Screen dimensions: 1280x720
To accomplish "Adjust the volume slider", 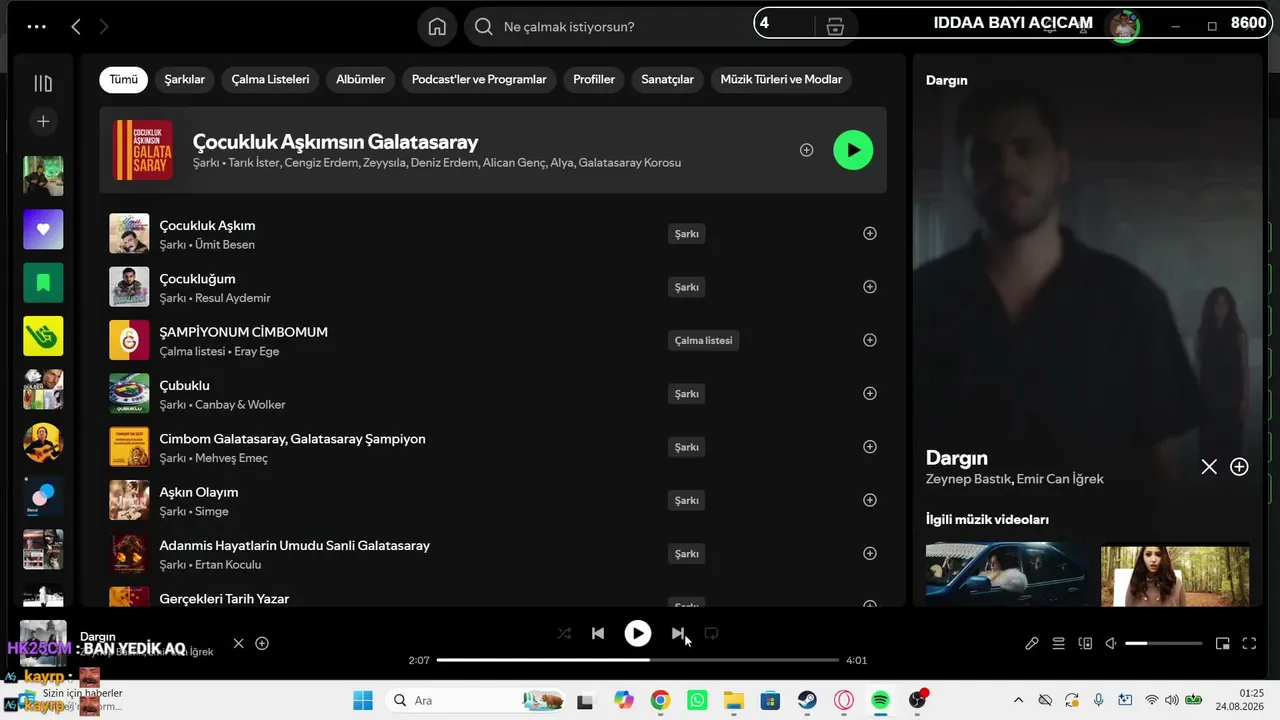I will click(1164, 643).
